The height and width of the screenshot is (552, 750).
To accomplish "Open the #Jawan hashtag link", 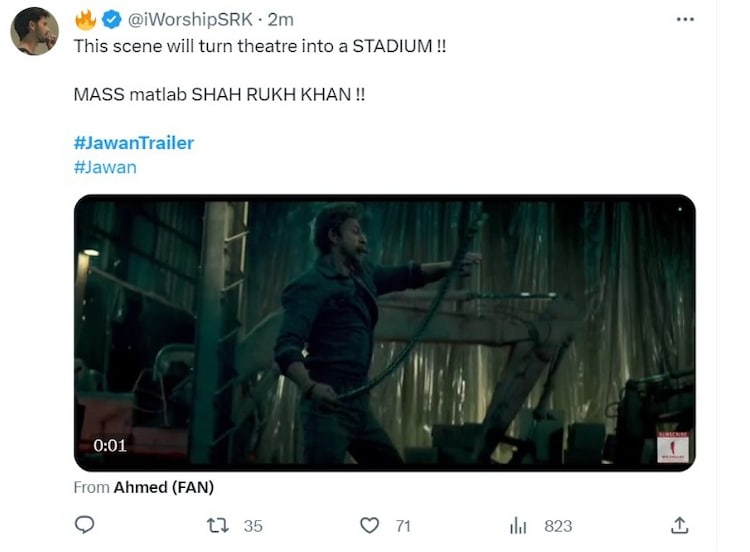I will tap(105, 167).
